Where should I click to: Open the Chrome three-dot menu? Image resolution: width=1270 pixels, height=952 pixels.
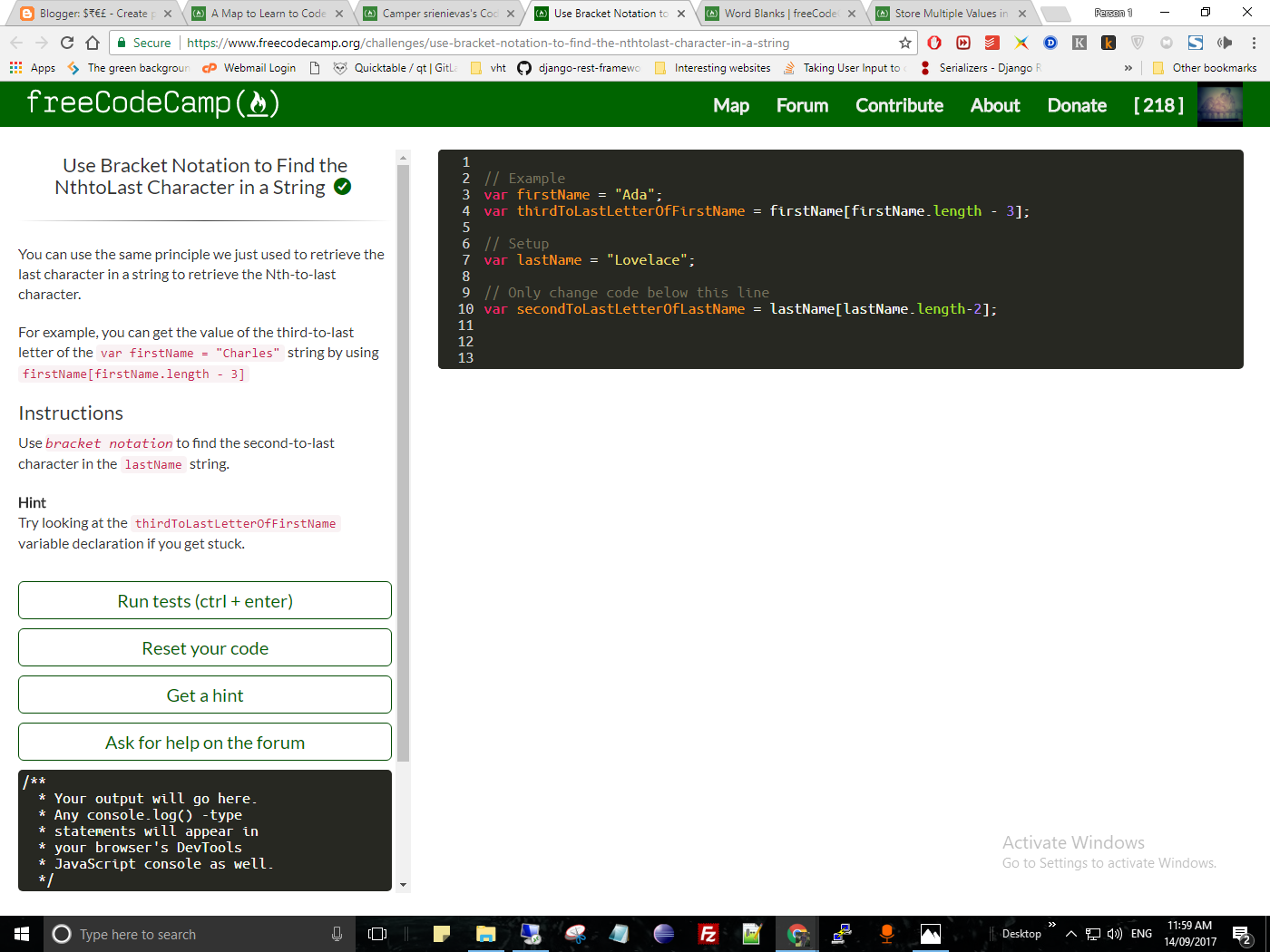coord(1254,43)
